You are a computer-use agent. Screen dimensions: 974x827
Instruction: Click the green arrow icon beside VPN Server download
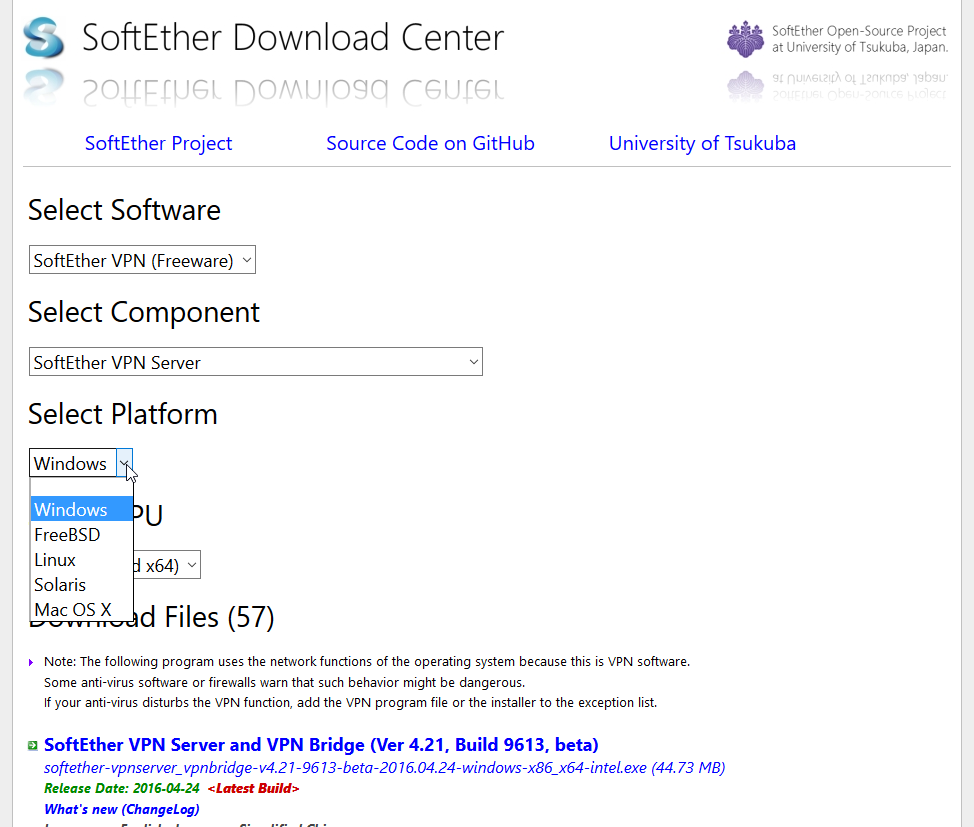(33, 746)
